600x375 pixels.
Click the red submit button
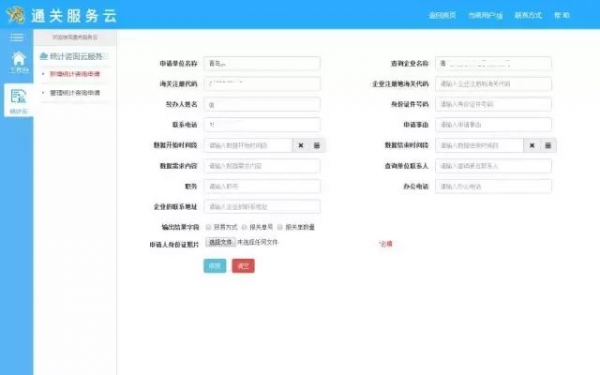point(243,266)
